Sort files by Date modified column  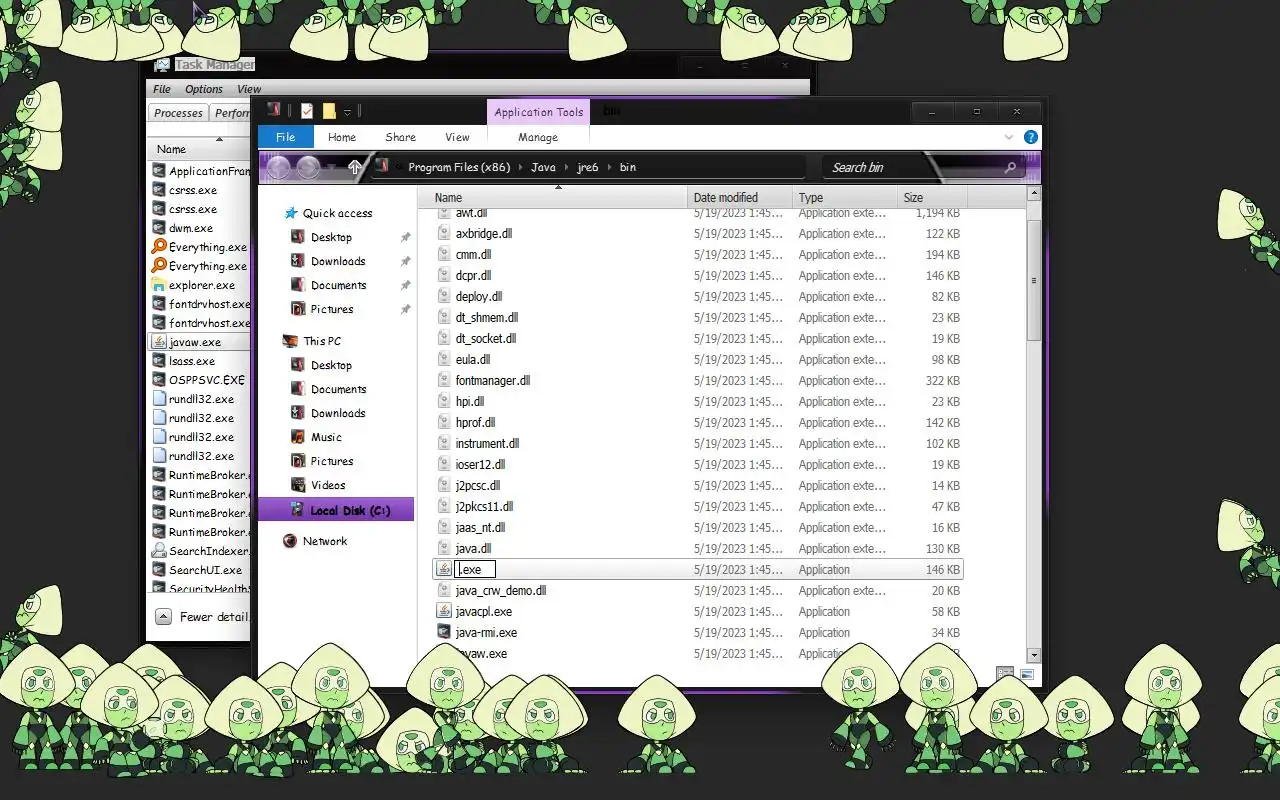(741, 197)
